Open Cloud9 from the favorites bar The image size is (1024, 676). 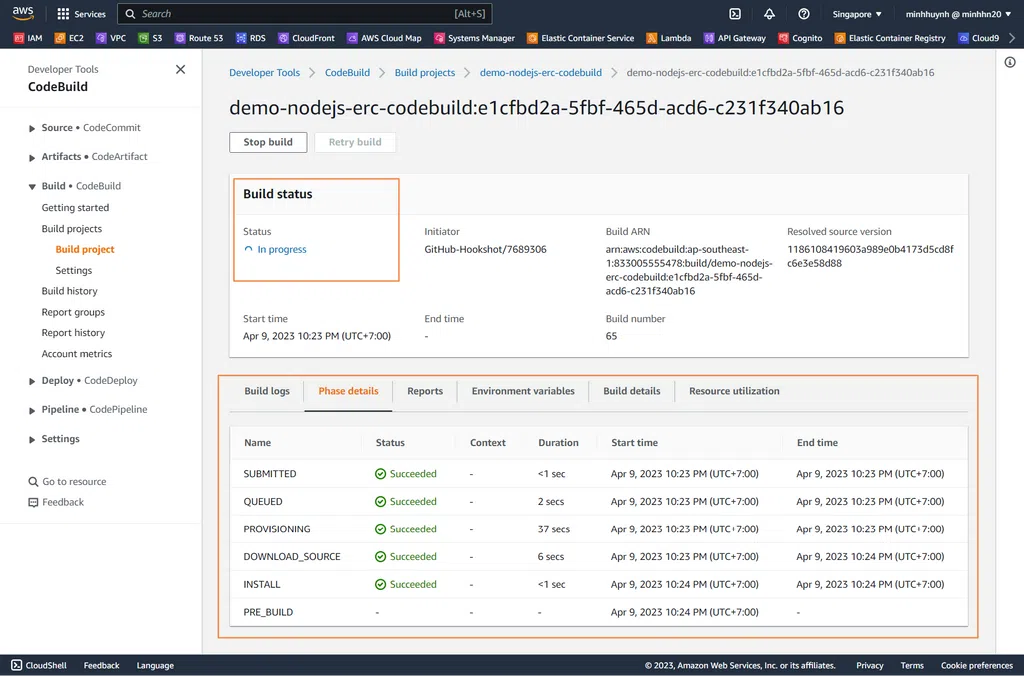pyautogui.click(x=978, y=38)
